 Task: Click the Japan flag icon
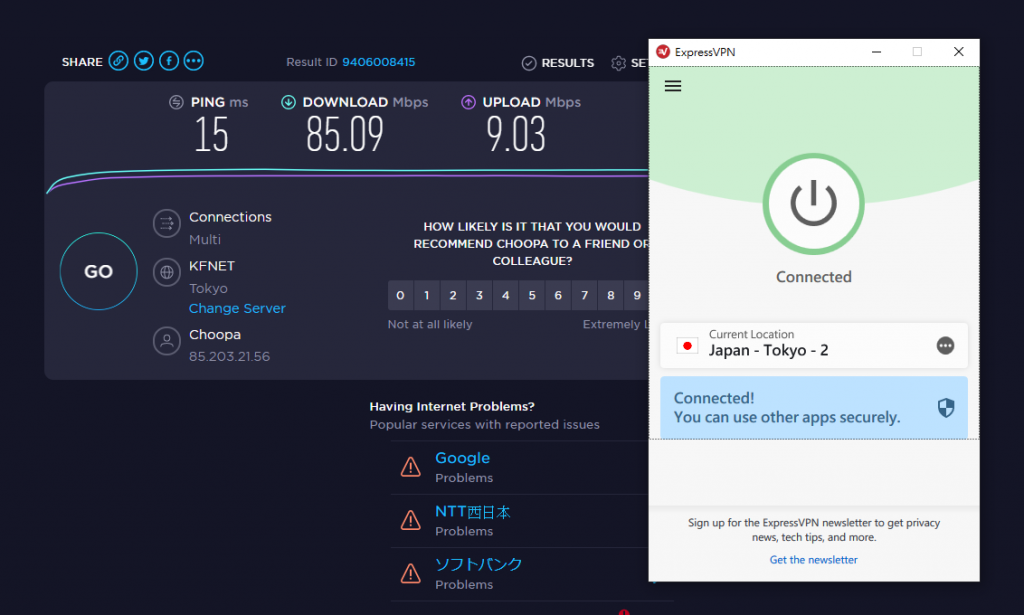pos(687,346)
